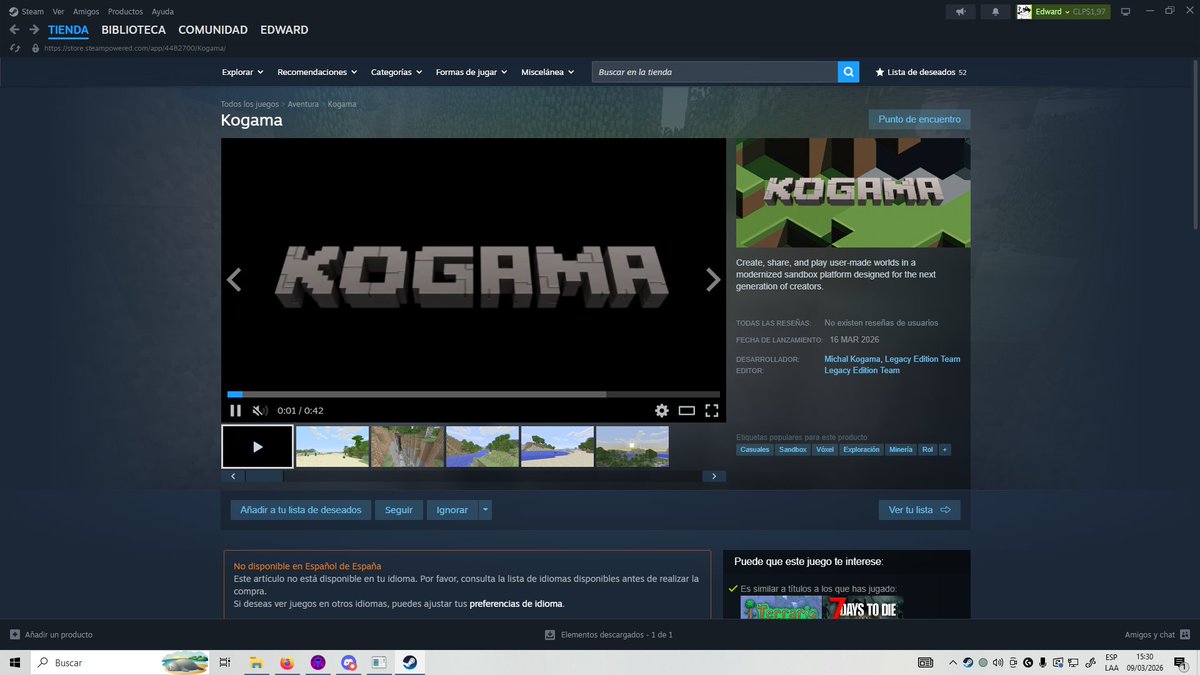Open Edward account dropdown
This screenshot has height=675, width=1200.
tap(1063, 12)
